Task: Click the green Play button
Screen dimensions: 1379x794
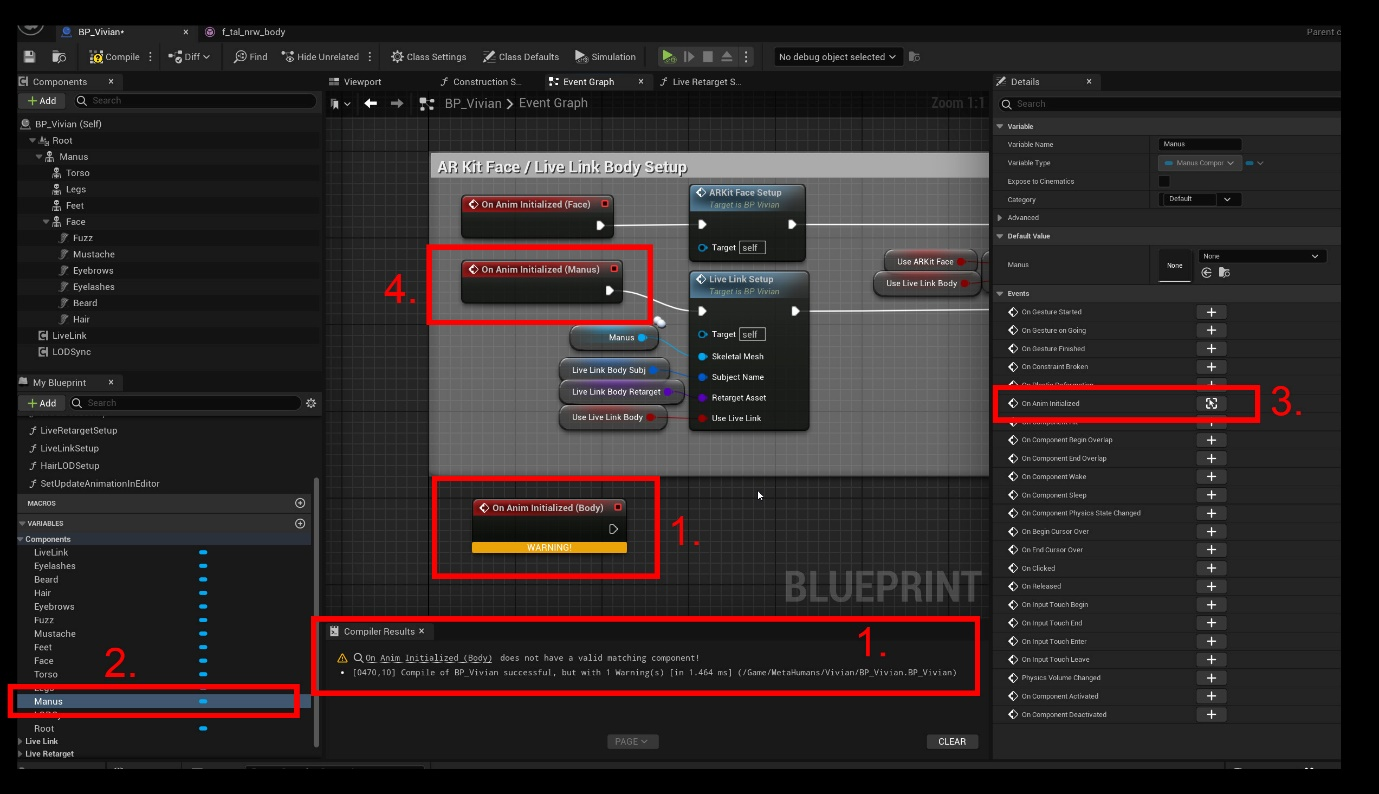Action: [x=668, y=57]
